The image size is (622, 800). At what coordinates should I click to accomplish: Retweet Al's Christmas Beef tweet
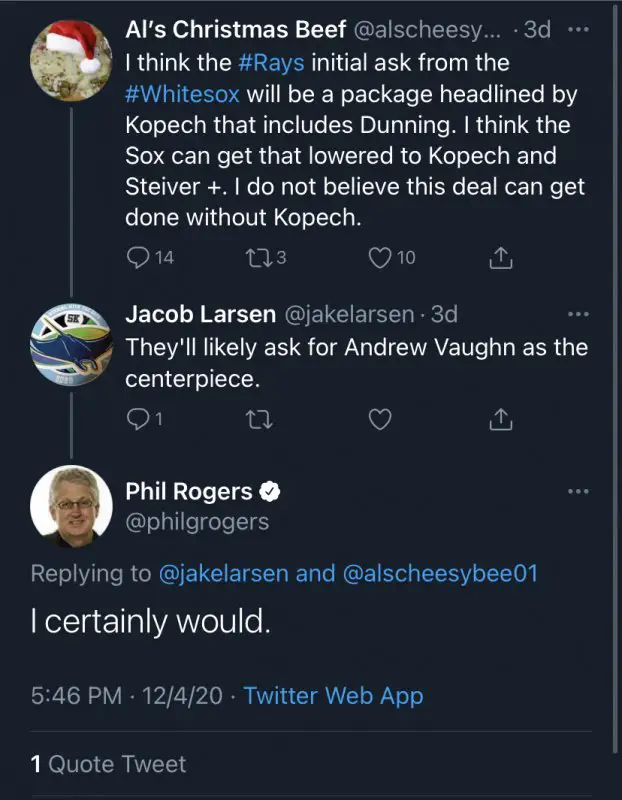coord(257,258)
